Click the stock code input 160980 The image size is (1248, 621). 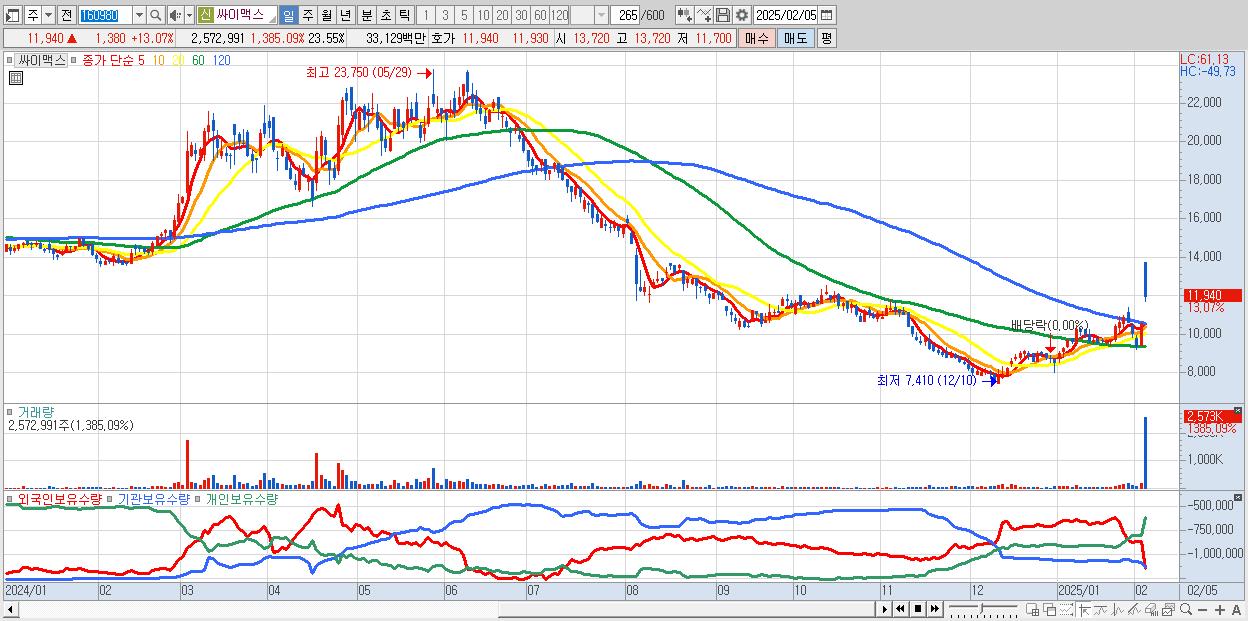tap(105, 15)
